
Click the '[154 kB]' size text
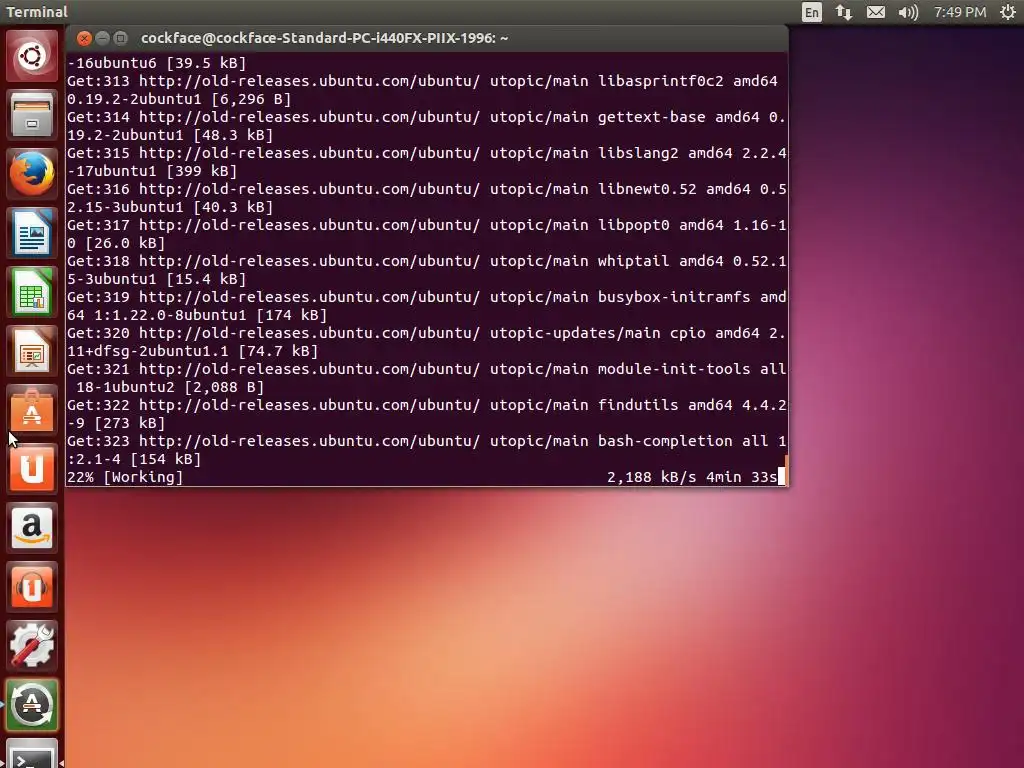pos(166,459)
